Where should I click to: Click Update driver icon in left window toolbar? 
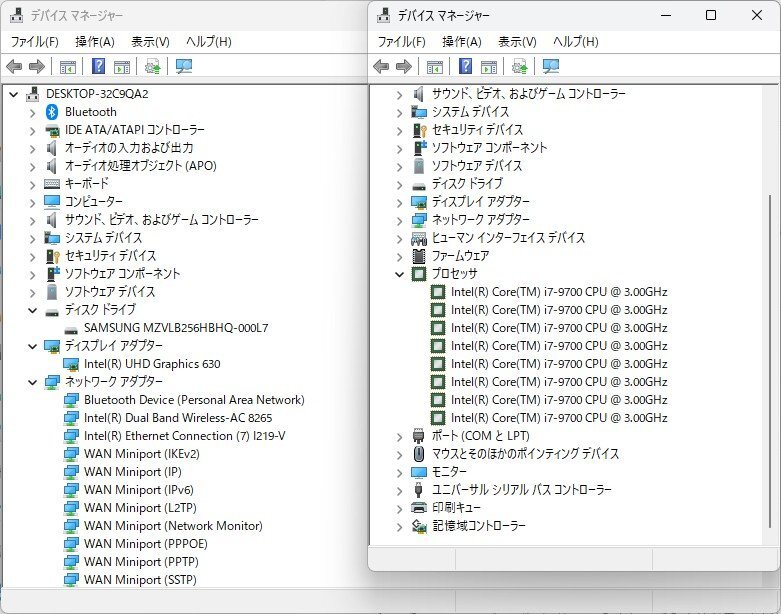point(152,66)
